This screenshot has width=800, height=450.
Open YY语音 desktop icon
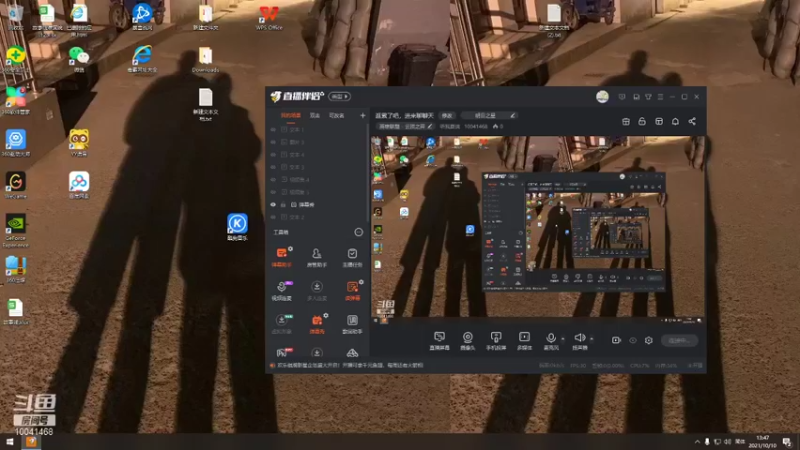click(79, 143)
